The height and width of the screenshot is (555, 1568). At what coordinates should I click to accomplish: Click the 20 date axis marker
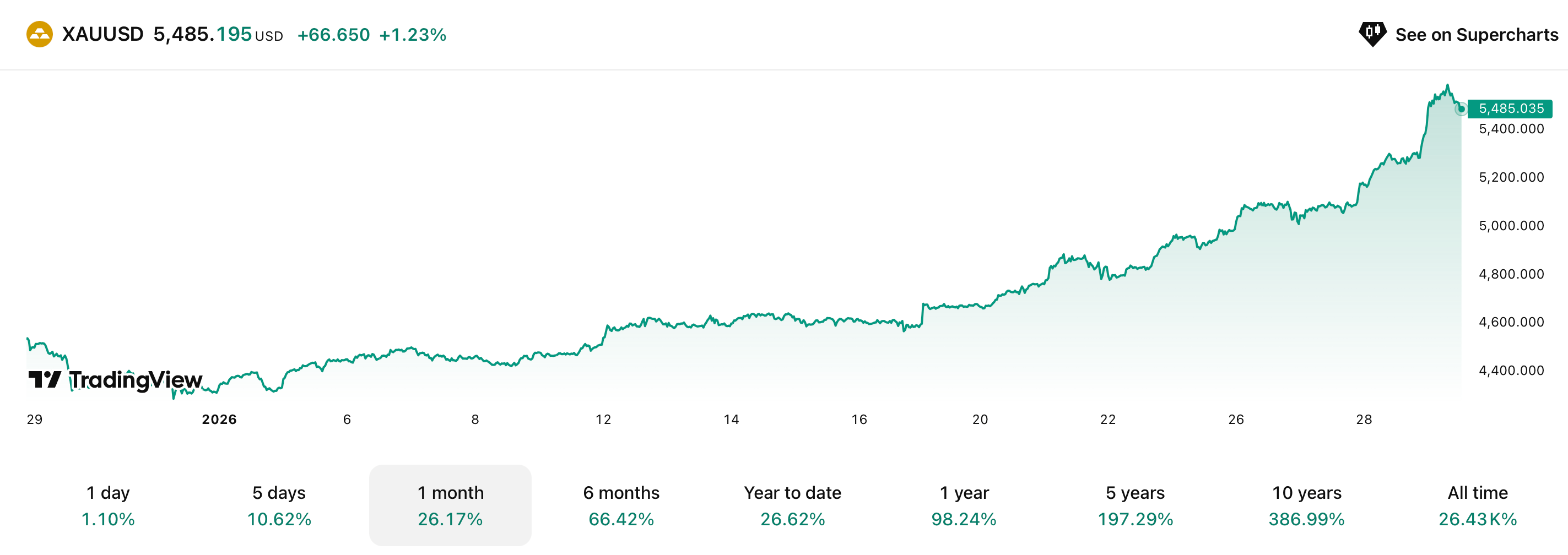click(x=980, y=420)
